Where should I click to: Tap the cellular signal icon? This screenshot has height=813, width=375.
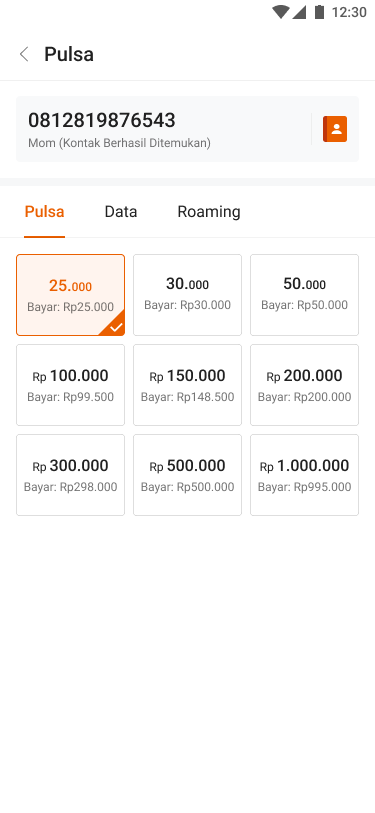(299, 12)
